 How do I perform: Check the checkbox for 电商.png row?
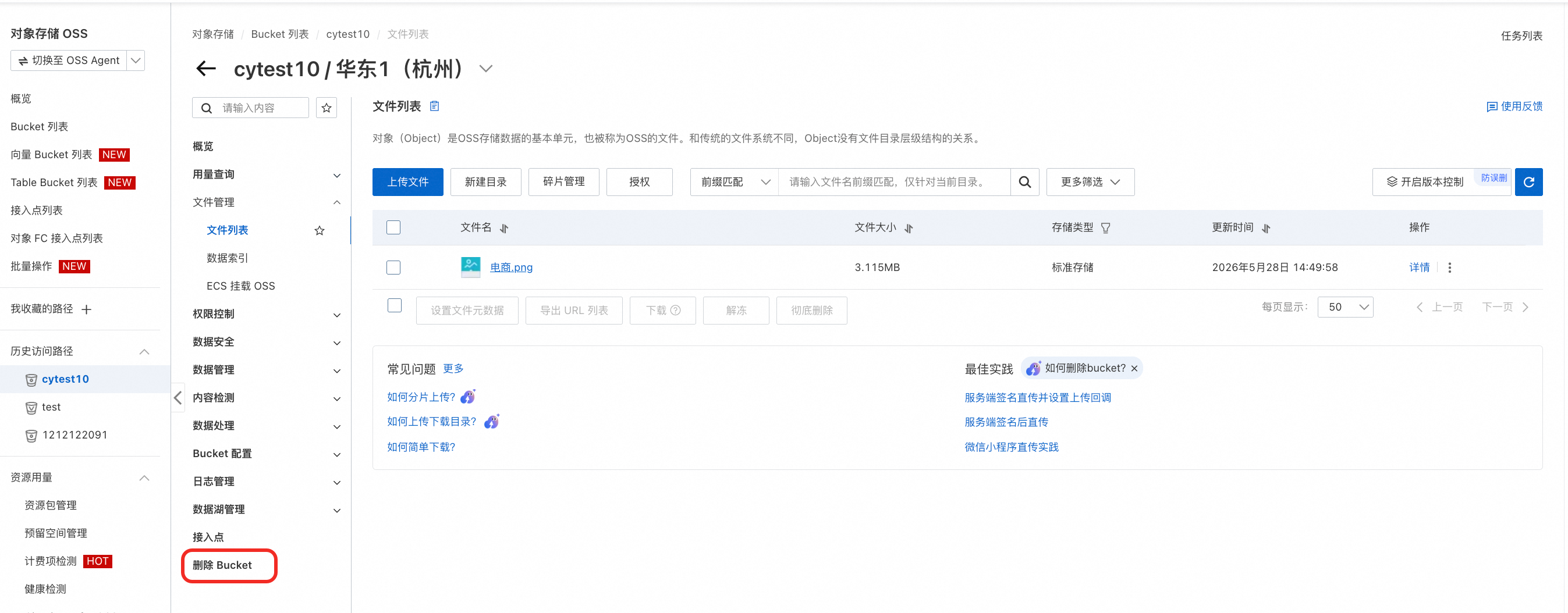(394, 268)
